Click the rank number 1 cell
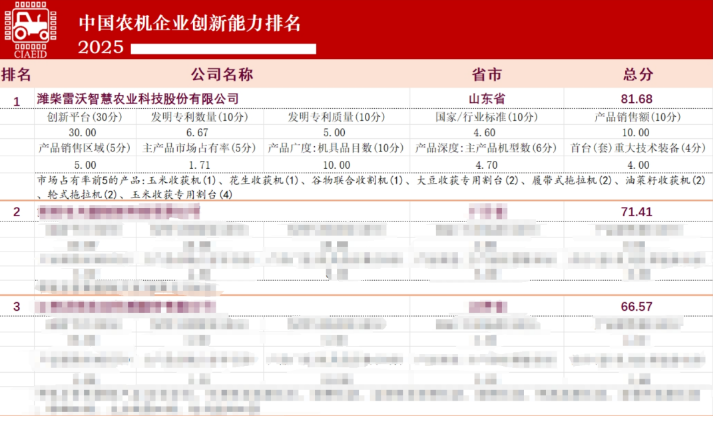Viewport: 713px width, 421px height. (x=17, y=101)
